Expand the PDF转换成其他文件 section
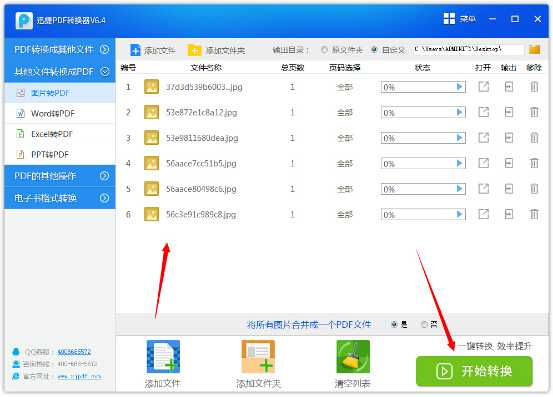This screenshot has height=397, width=553. coord(60,49)
